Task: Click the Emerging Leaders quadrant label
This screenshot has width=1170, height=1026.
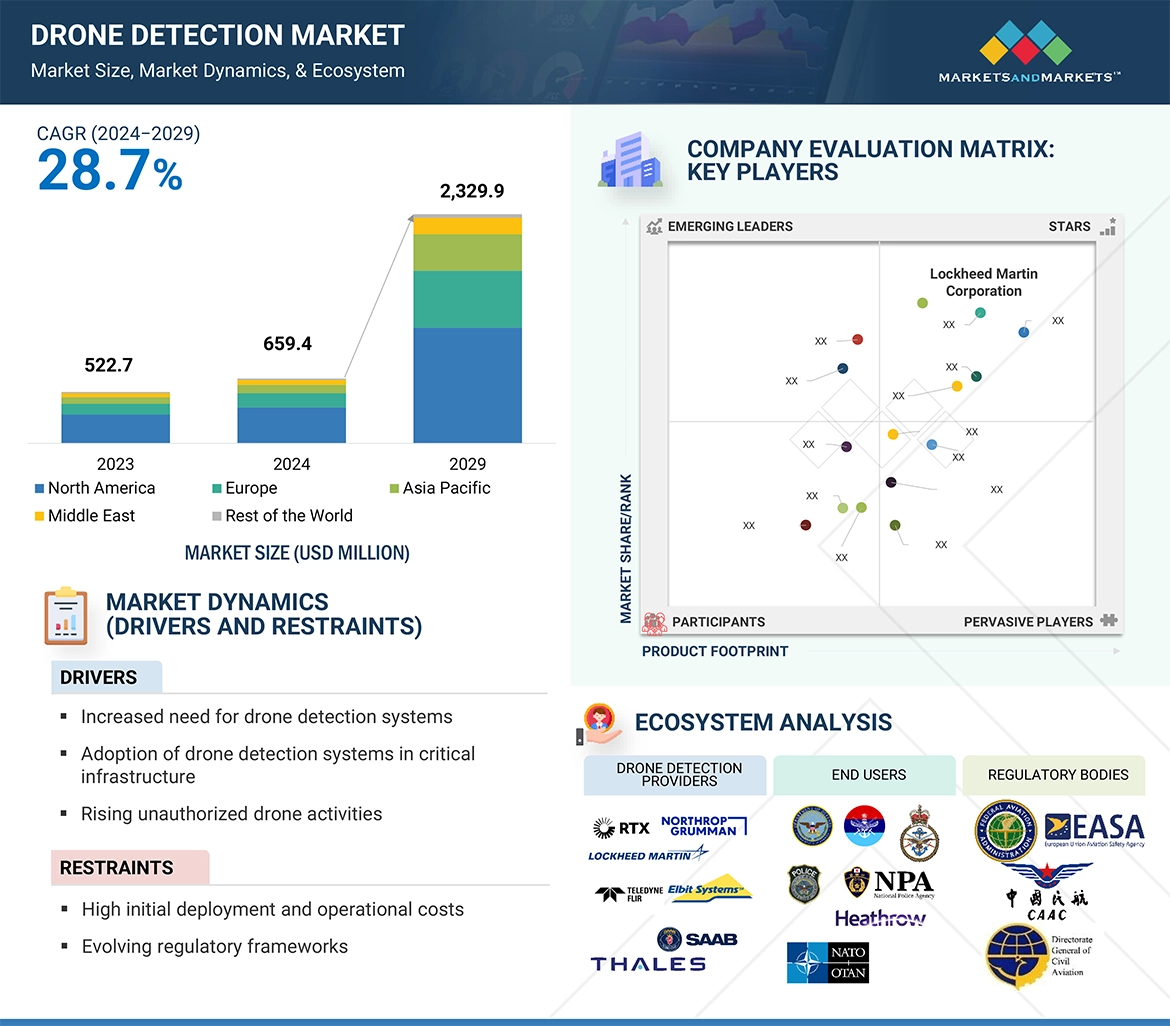Action: click(729, 227)
